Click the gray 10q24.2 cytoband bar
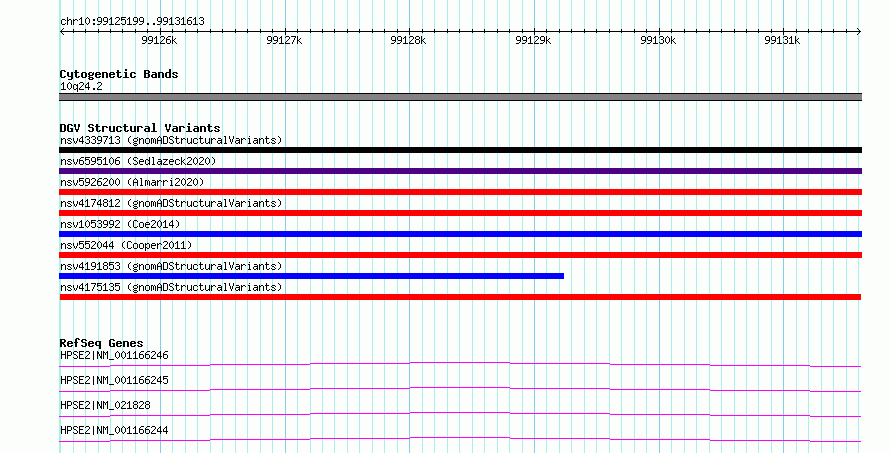Viewport: 890px width, 453px height. [460, 97]
